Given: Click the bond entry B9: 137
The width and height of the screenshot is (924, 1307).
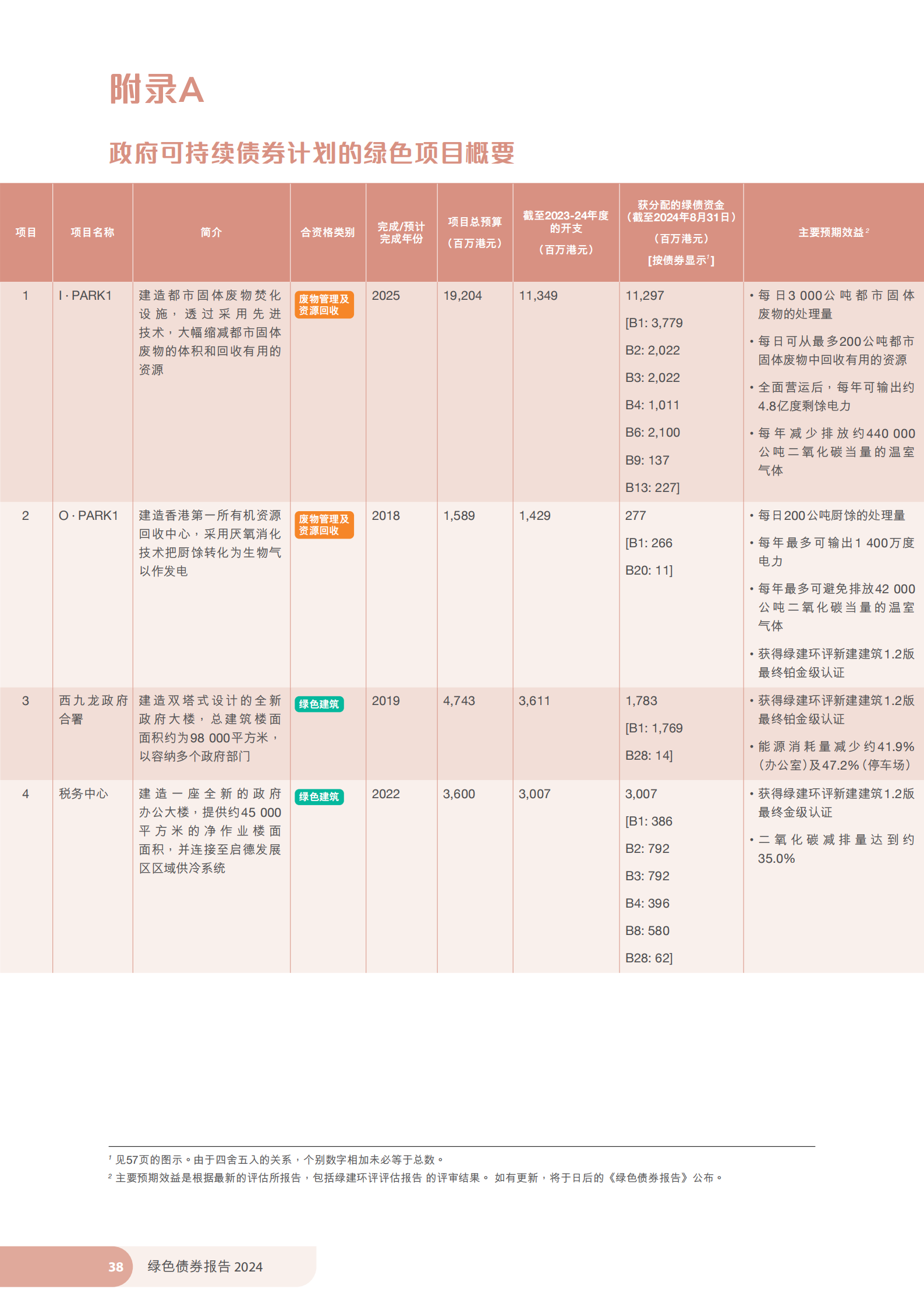Looking at the screenshot, I should [647, 460].
